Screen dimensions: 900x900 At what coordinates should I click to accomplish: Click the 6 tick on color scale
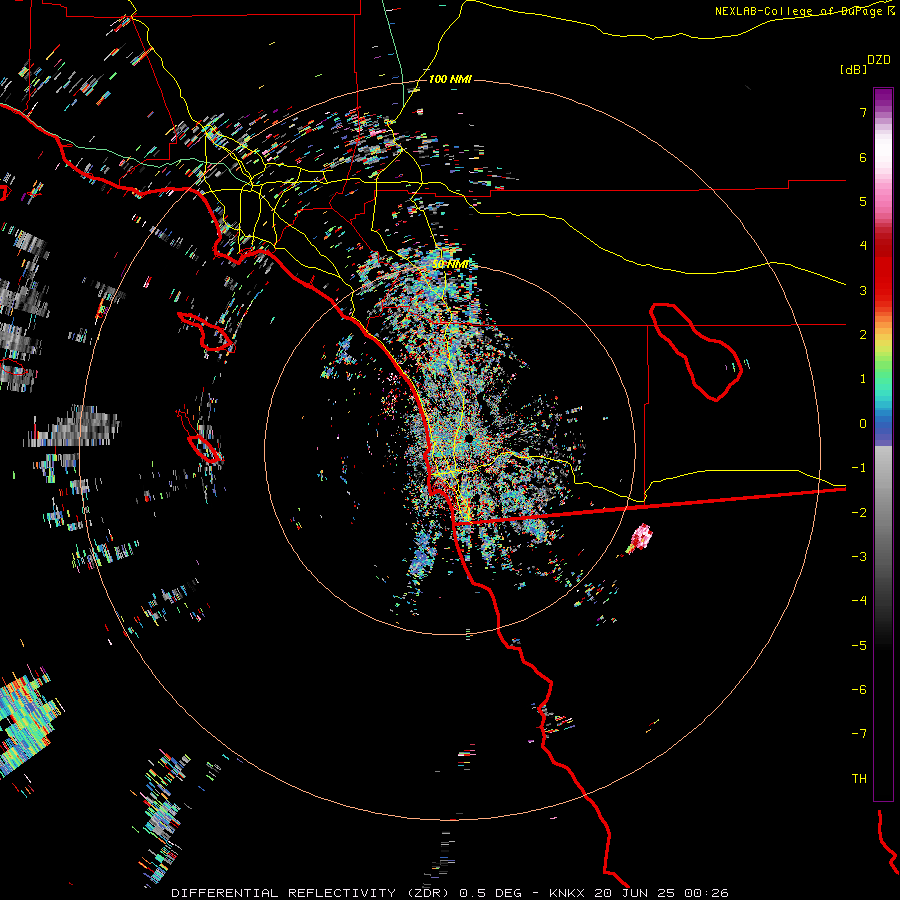(x=863, y=157)
